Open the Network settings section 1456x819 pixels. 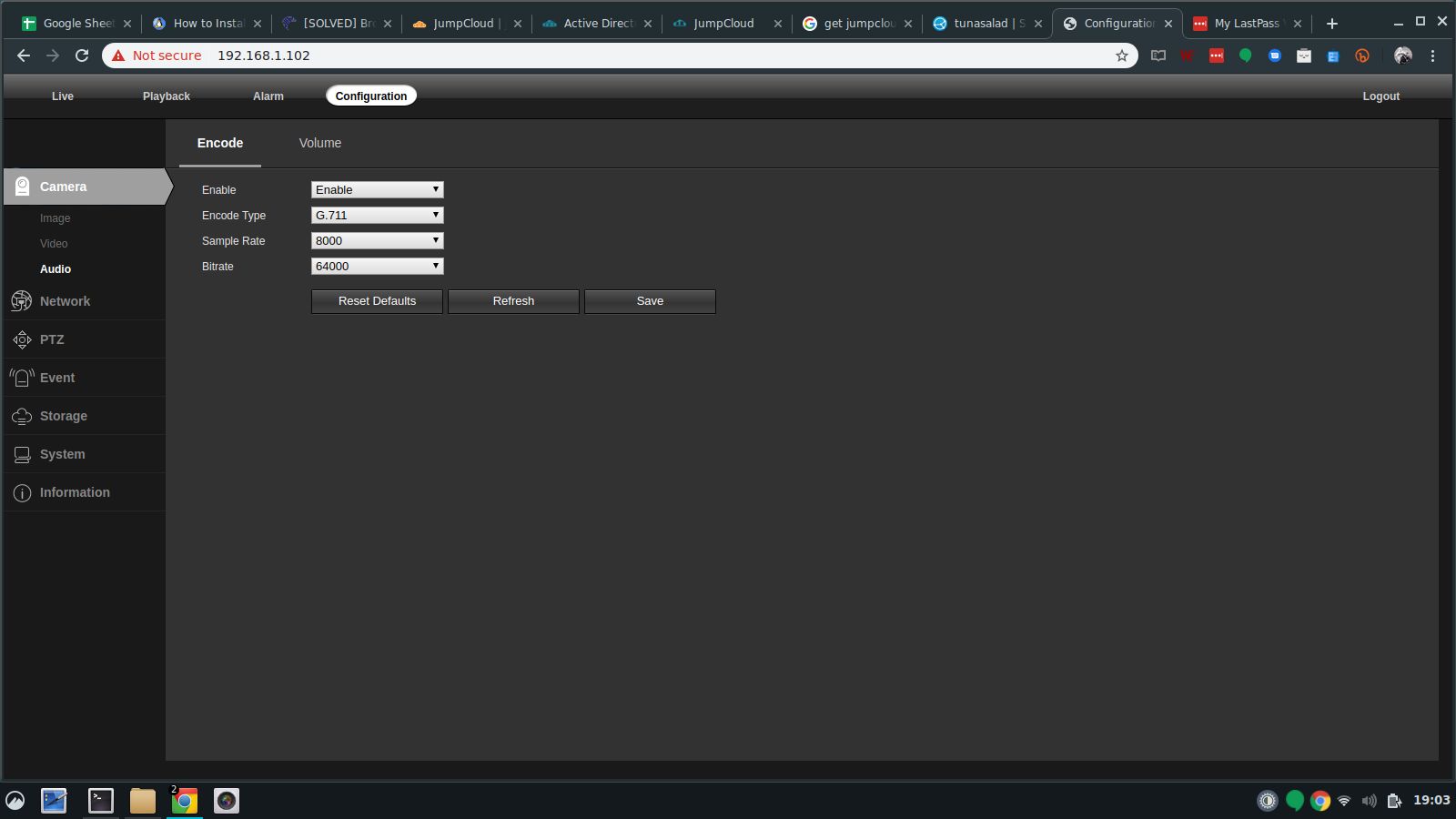pos(65,301)
